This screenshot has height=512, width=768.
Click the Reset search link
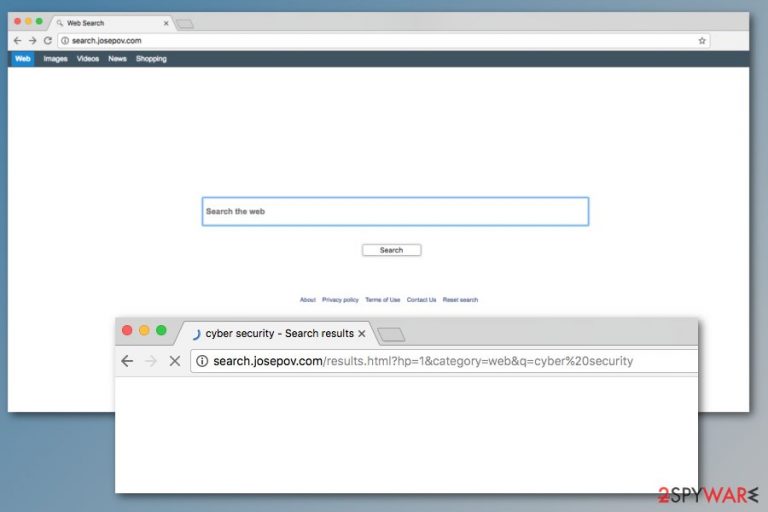460,300
